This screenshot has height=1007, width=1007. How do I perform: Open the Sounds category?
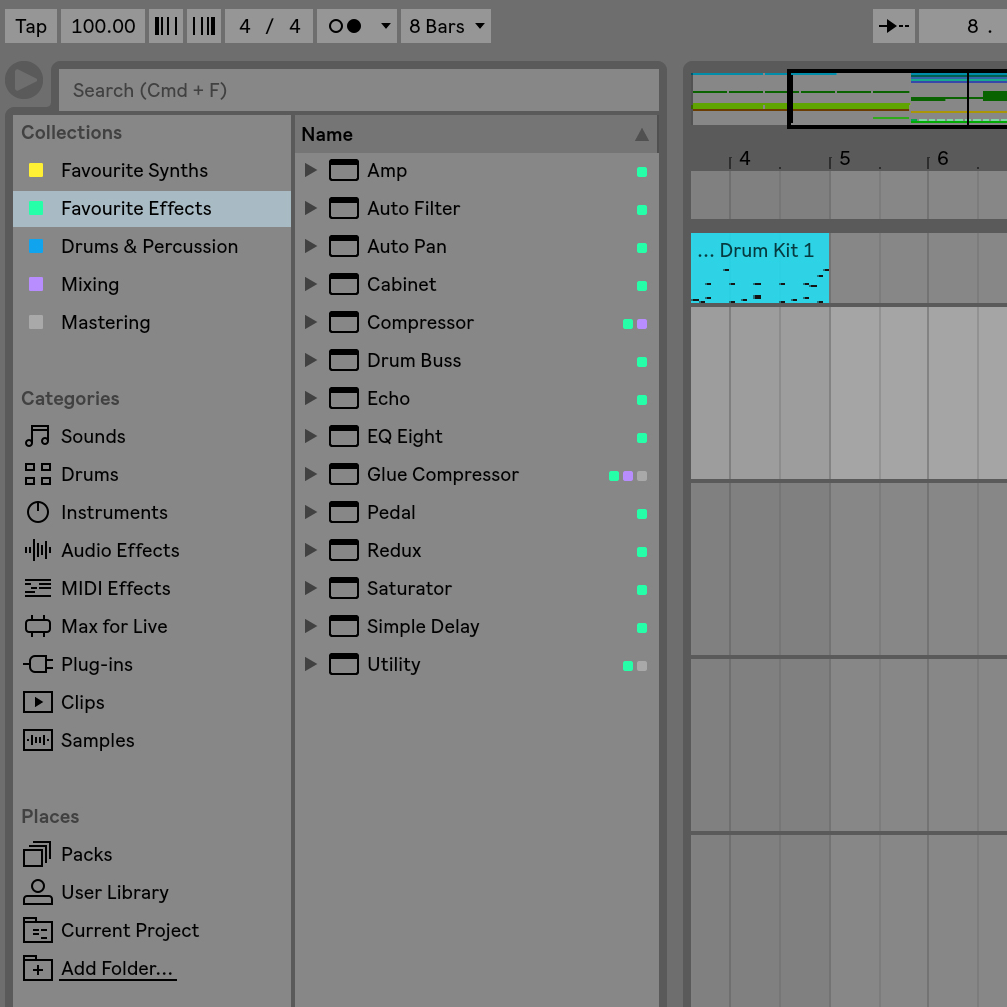coord(152,437)
